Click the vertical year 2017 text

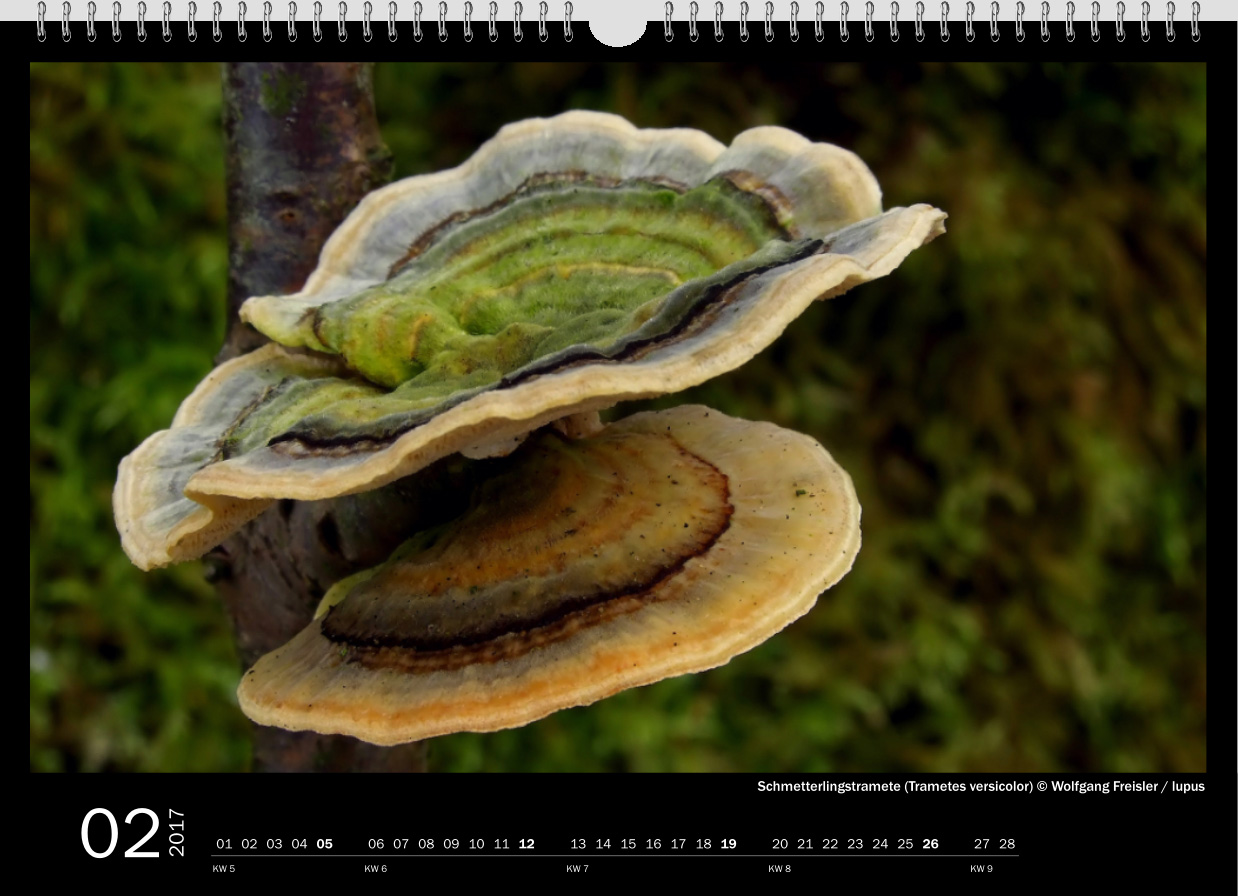pyautogui.click(x=176, y=832)
